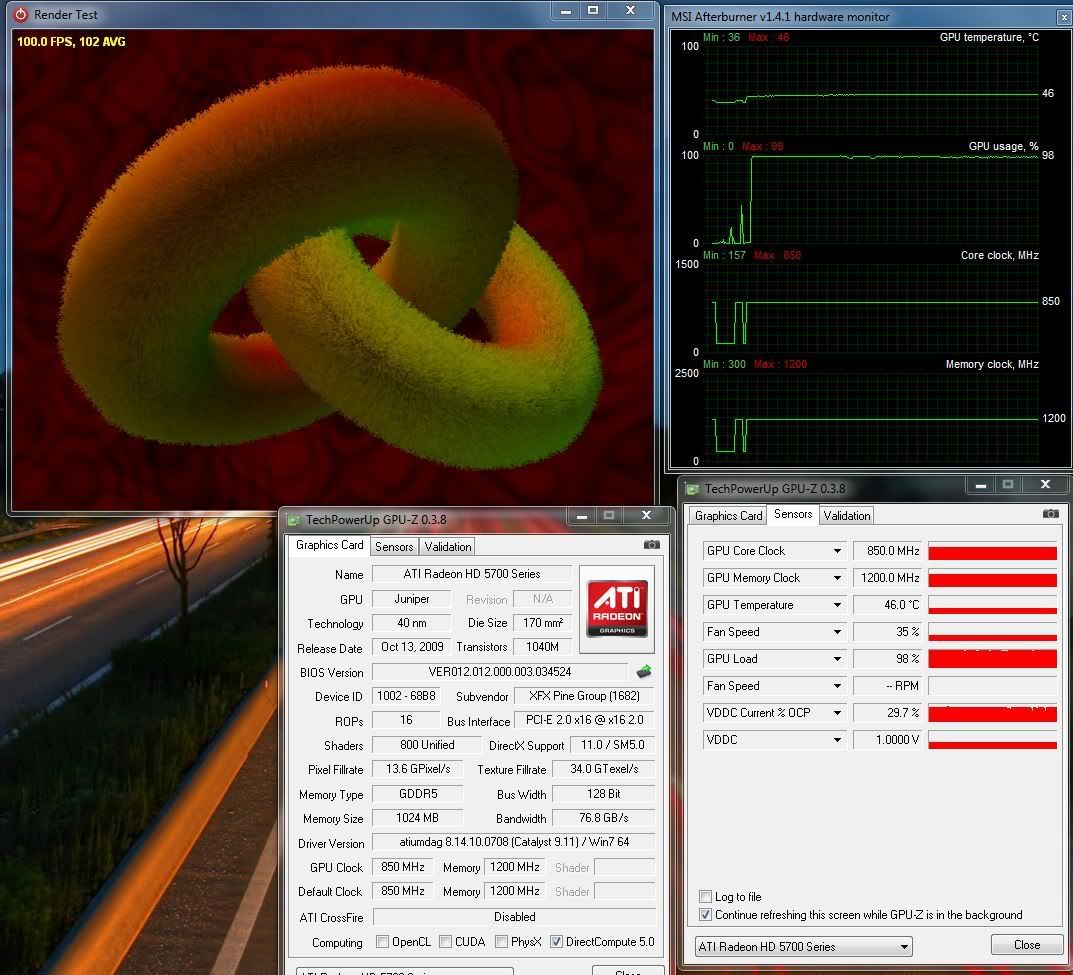1073x975 pixels.
Task: Open the Fan Speed RPM sensor dropdown
Action: 837,686
